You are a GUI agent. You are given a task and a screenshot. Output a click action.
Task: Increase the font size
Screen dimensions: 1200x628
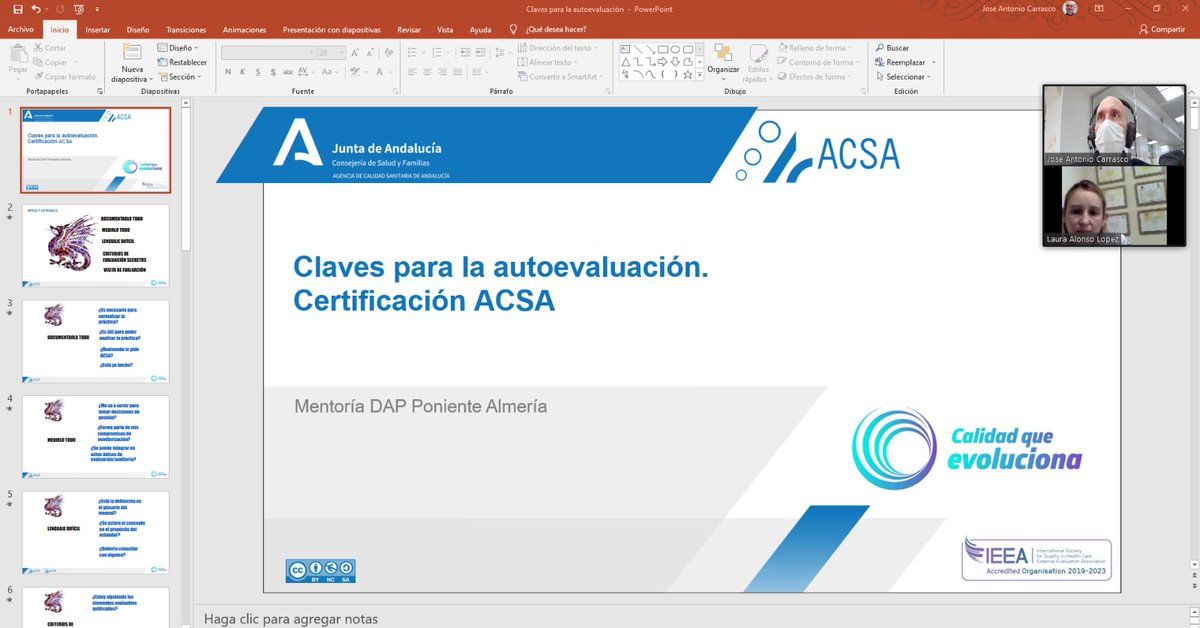point(354,53)
